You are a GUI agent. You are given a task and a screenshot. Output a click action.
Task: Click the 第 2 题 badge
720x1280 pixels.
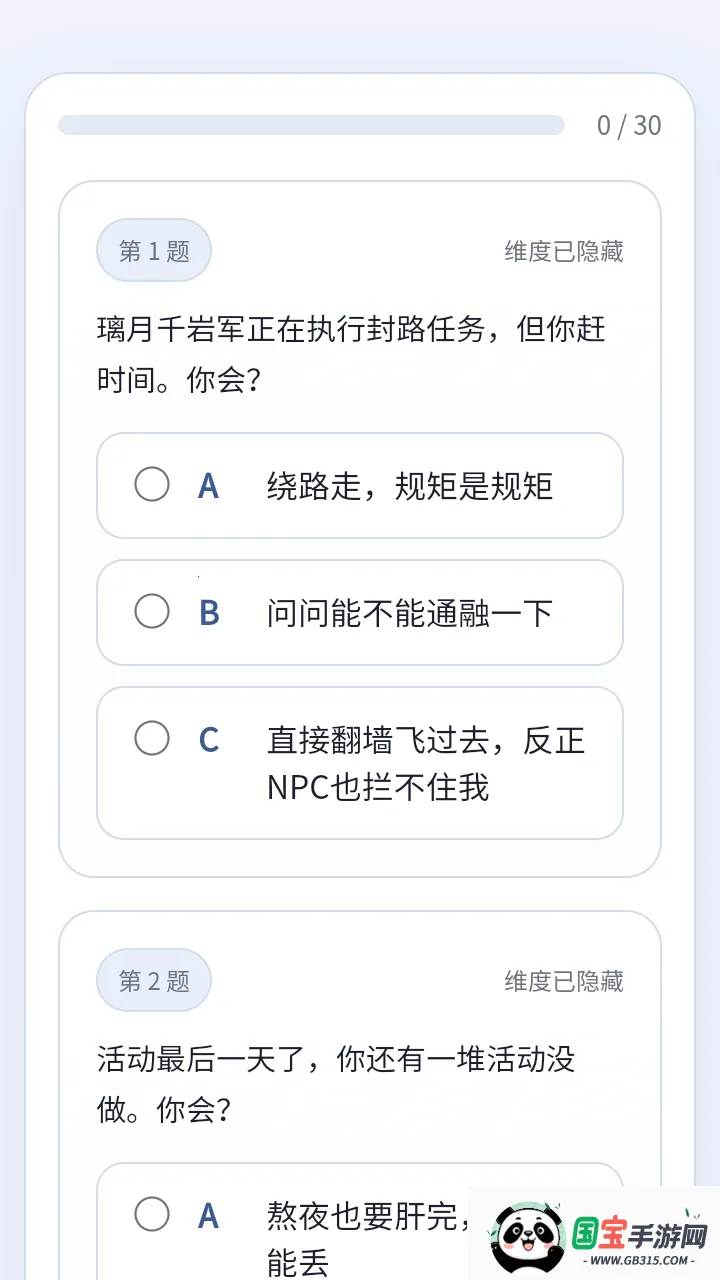(x=154, y=981)
